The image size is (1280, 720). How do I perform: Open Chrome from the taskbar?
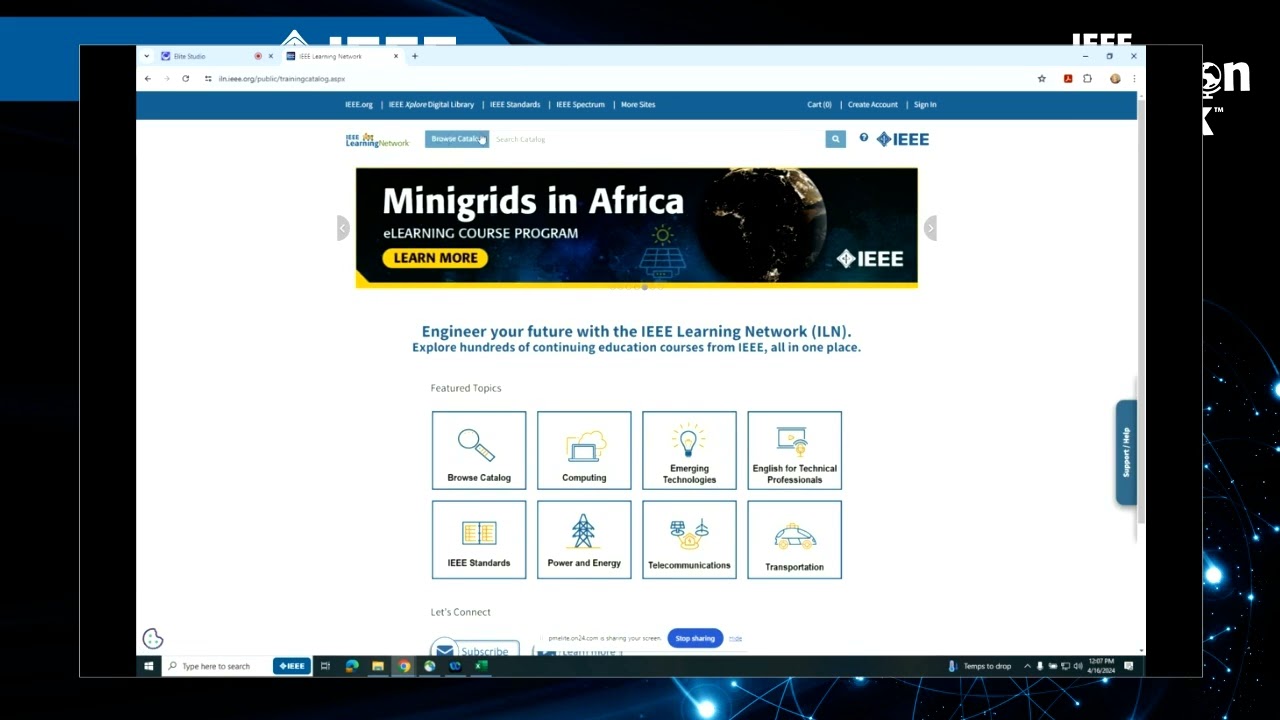pyautogui.click(x=404, y=666)
